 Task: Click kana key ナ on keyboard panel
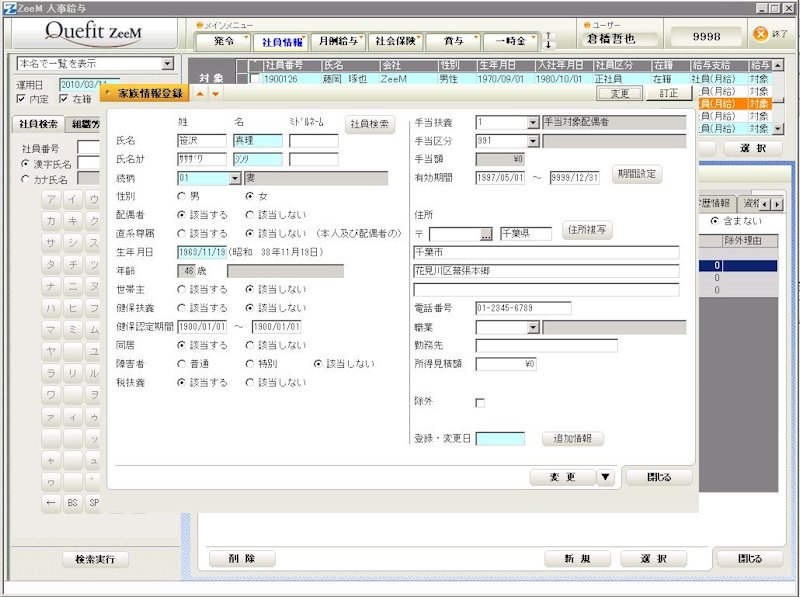(x=51, y=286)
